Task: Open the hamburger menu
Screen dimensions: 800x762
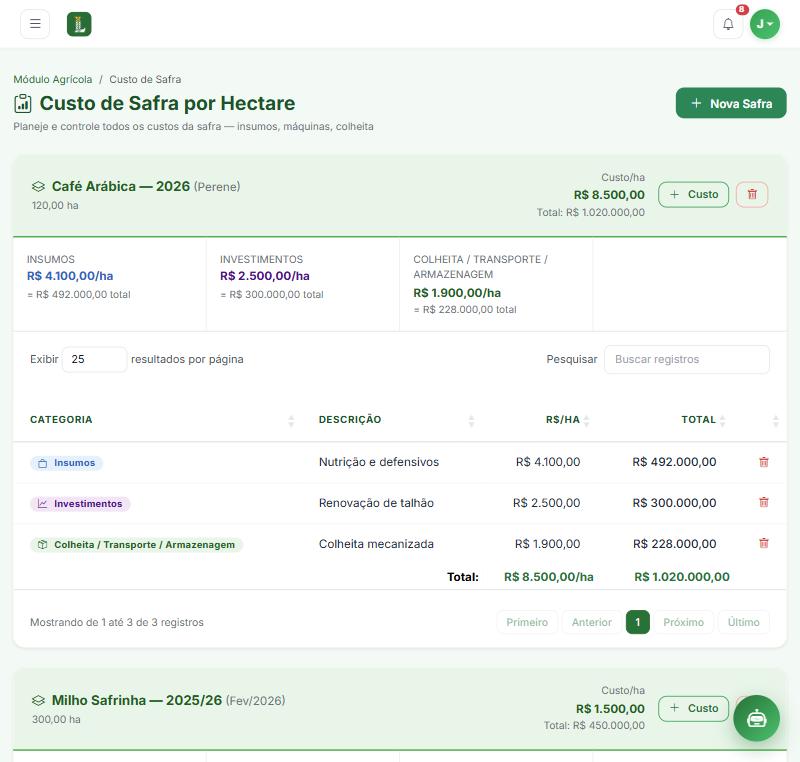Action: (x=35, y=24)
